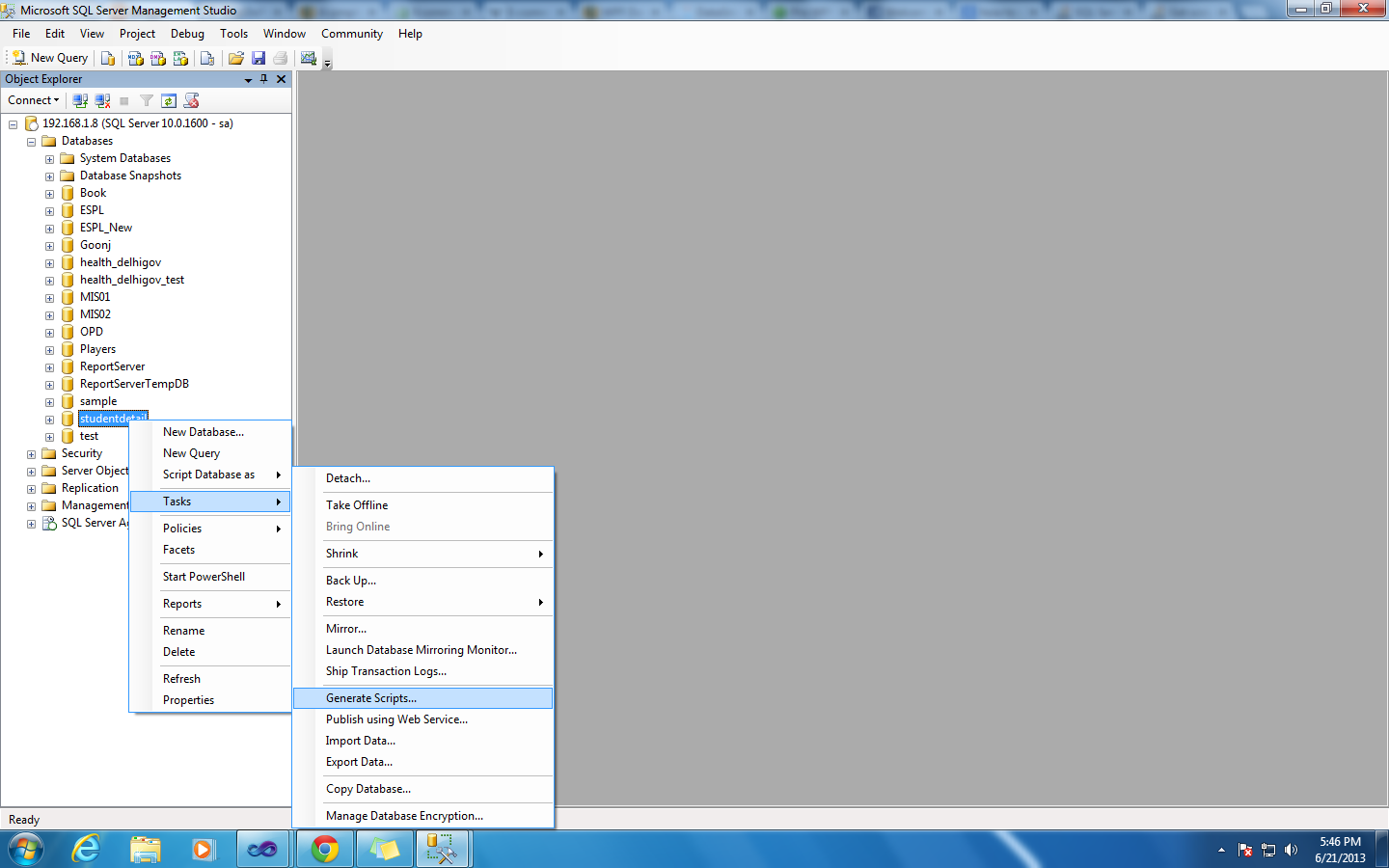
Task: Open a new Analysis Services MDX Query
Action: tap(136, 58)
